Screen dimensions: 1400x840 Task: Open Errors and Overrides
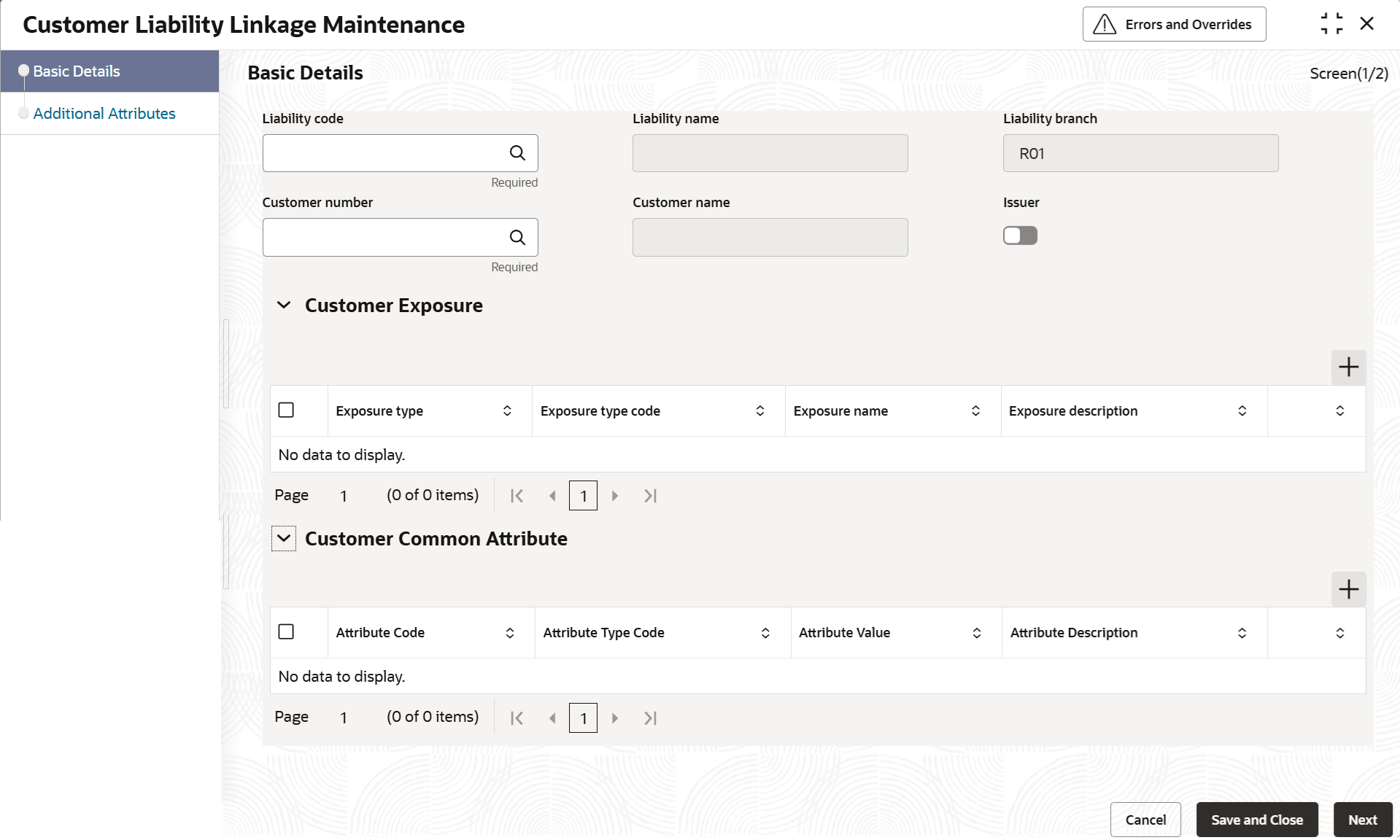(x=1174, y=25)
